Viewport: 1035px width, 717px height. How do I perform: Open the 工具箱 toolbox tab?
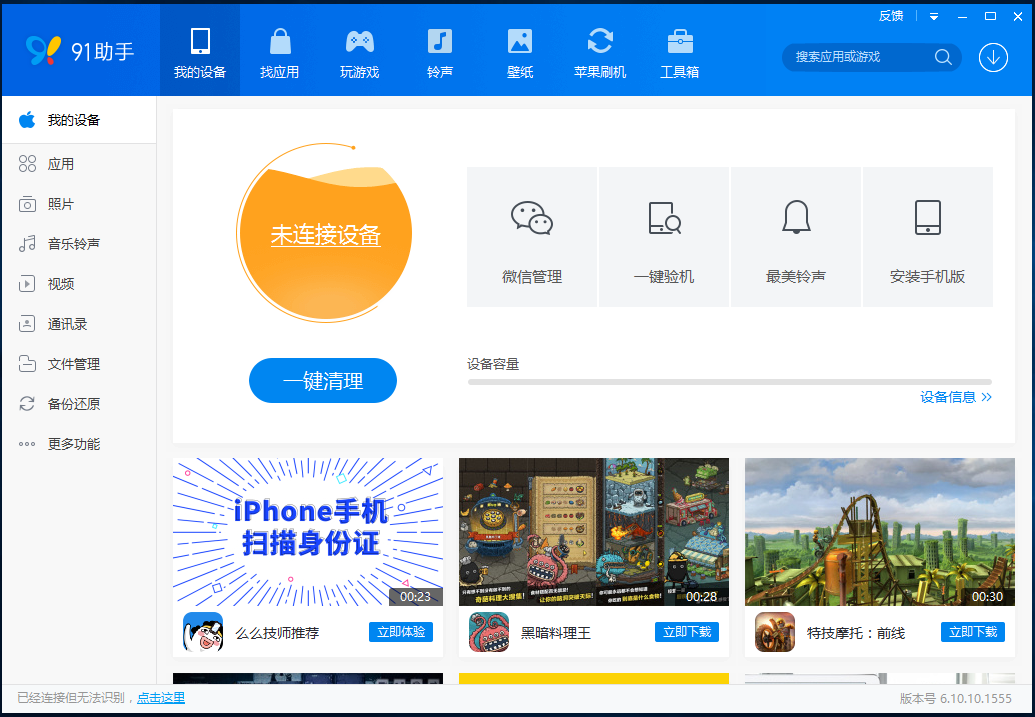[680, 51]
